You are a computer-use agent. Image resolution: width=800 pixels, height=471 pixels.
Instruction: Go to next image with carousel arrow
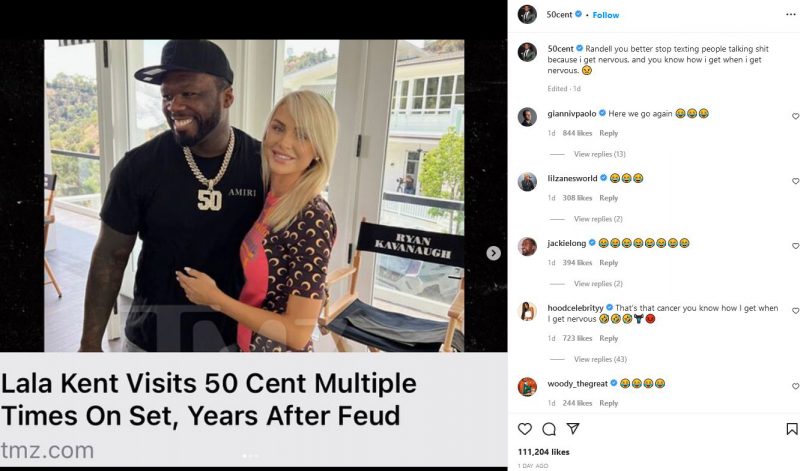493,253
